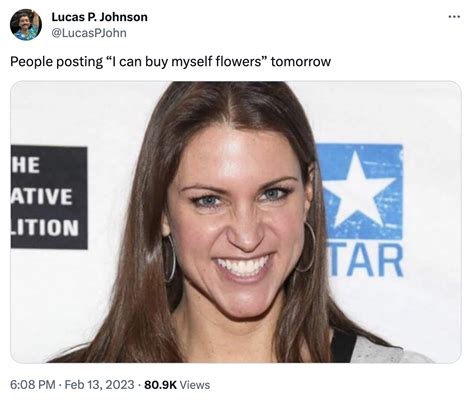
Task: Click the black Coalition sign in photo
Action: tap(49, 197)
